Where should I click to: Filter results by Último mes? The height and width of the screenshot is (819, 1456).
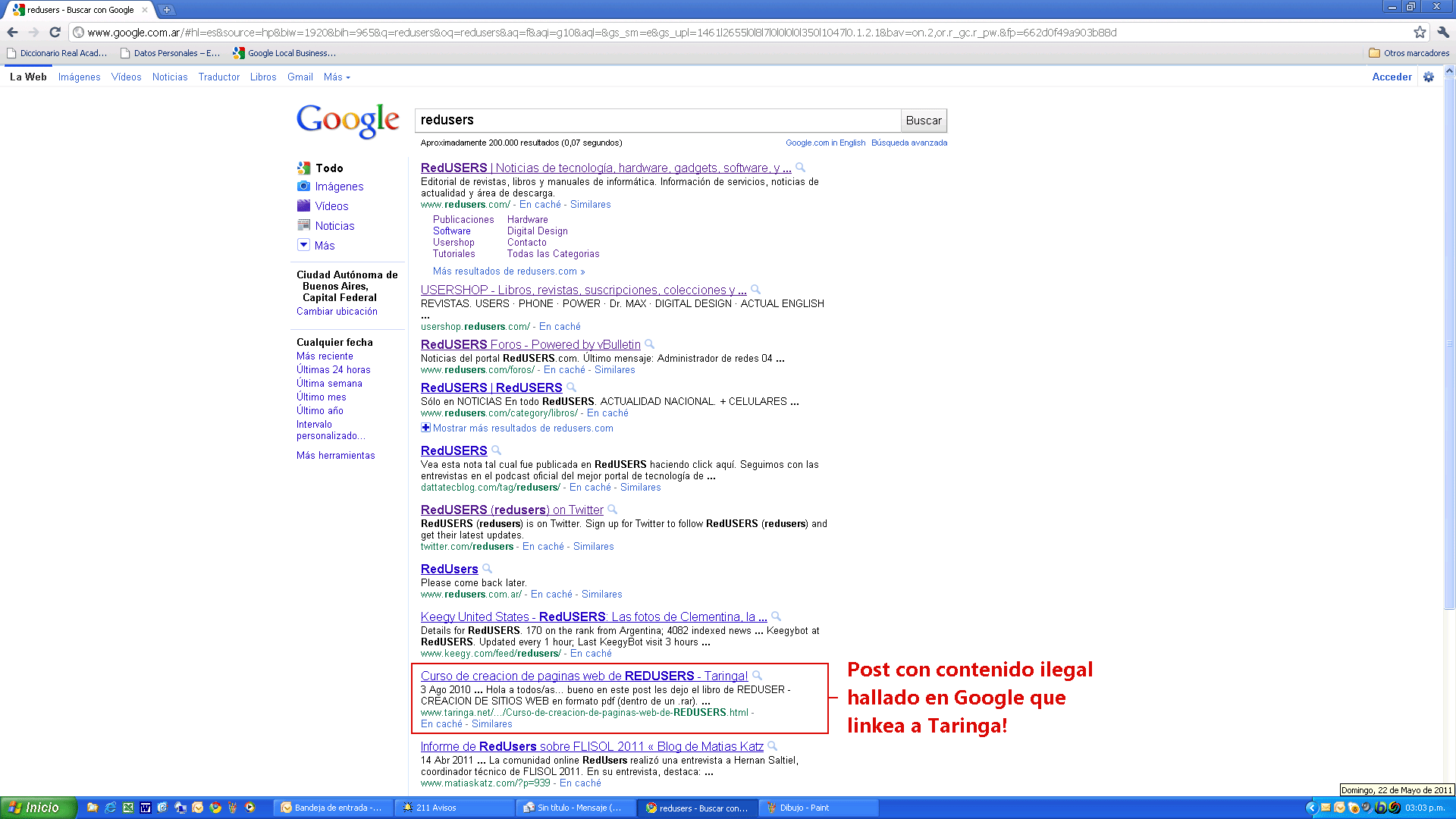pos(322,397)
